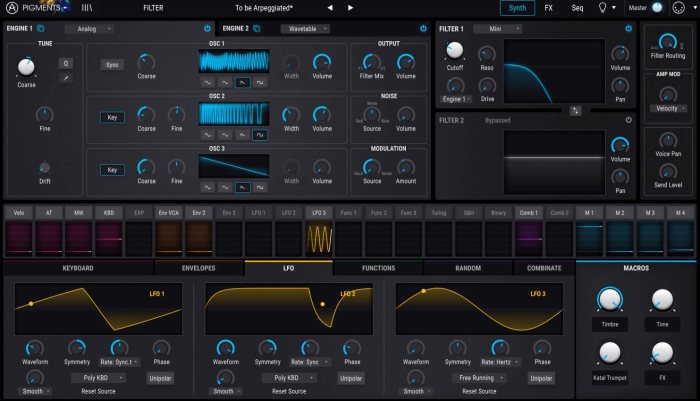Open LFO 1 Poly KBD retrigger dropdown
The height and width of the screenshot is (401, 700).
(x=98, y=378)
